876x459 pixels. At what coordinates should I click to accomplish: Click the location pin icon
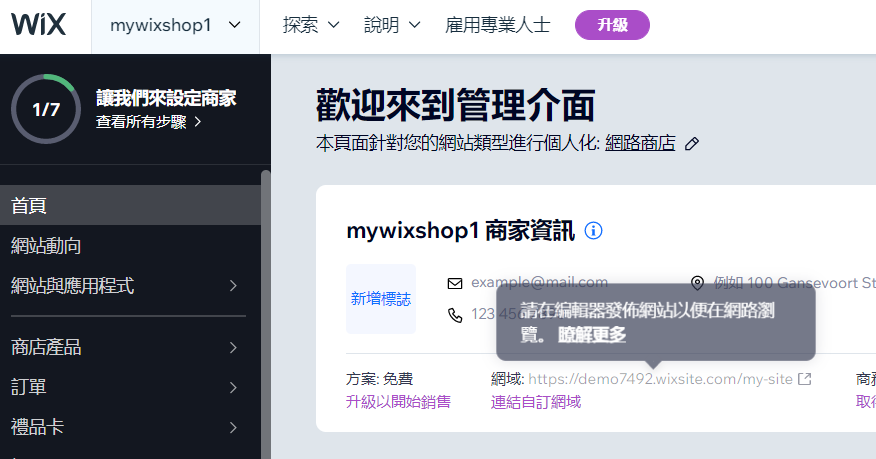[x=697, y=283]
